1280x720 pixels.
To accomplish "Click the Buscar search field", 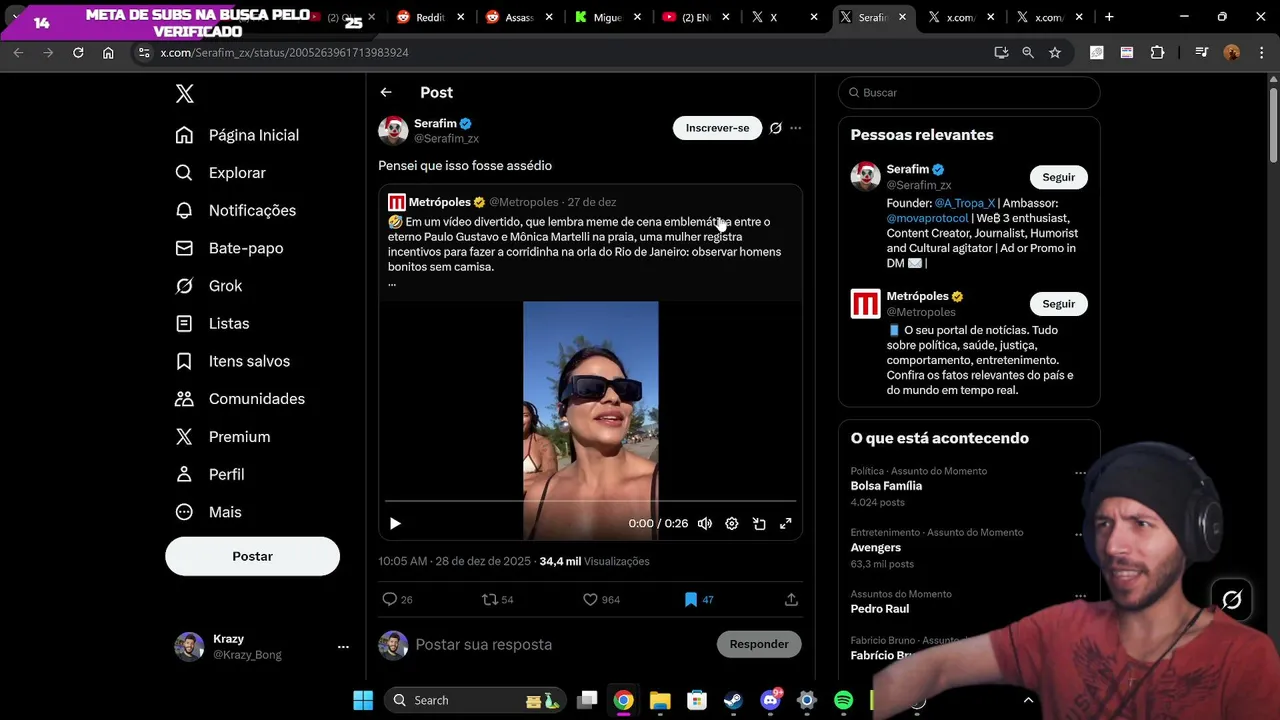I will pyautogui.click(x=969, y=92).
